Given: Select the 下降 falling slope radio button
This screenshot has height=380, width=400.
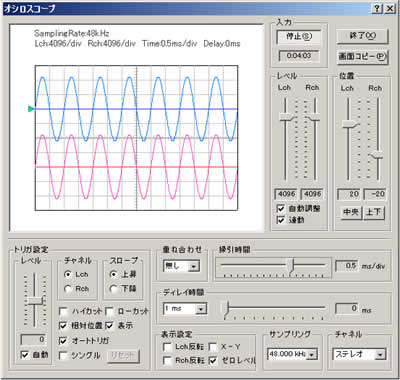Looking at the screenshot, I should [x=113, y=289].
